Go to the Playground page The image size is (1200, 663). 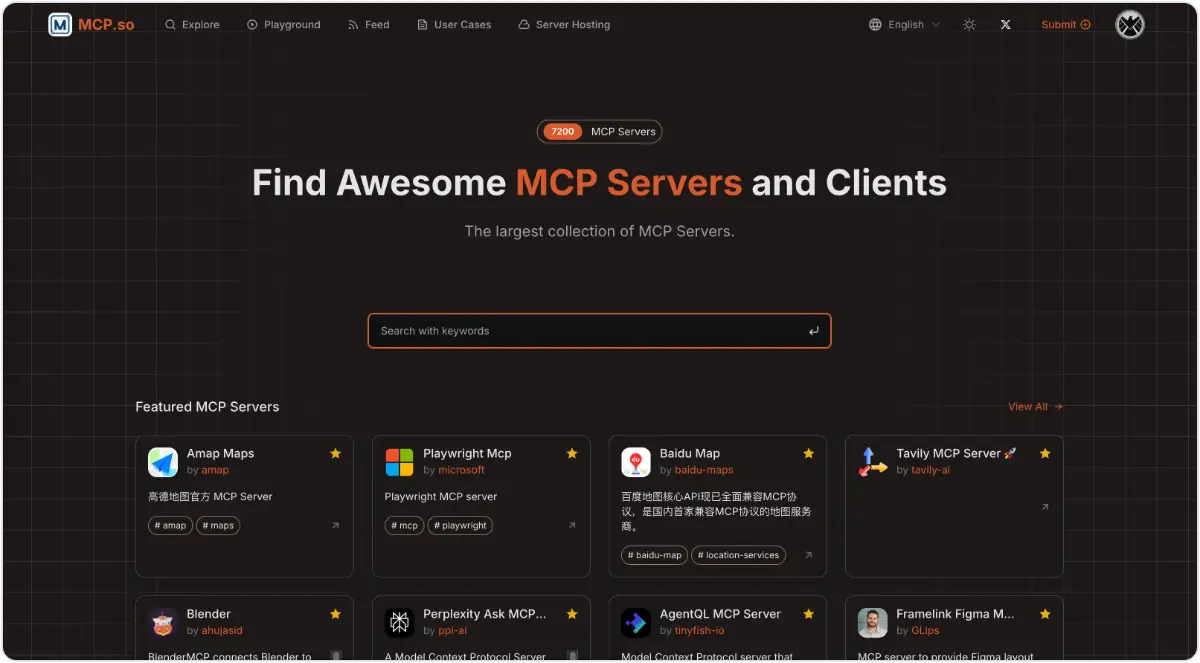click(x=283, y=25)
